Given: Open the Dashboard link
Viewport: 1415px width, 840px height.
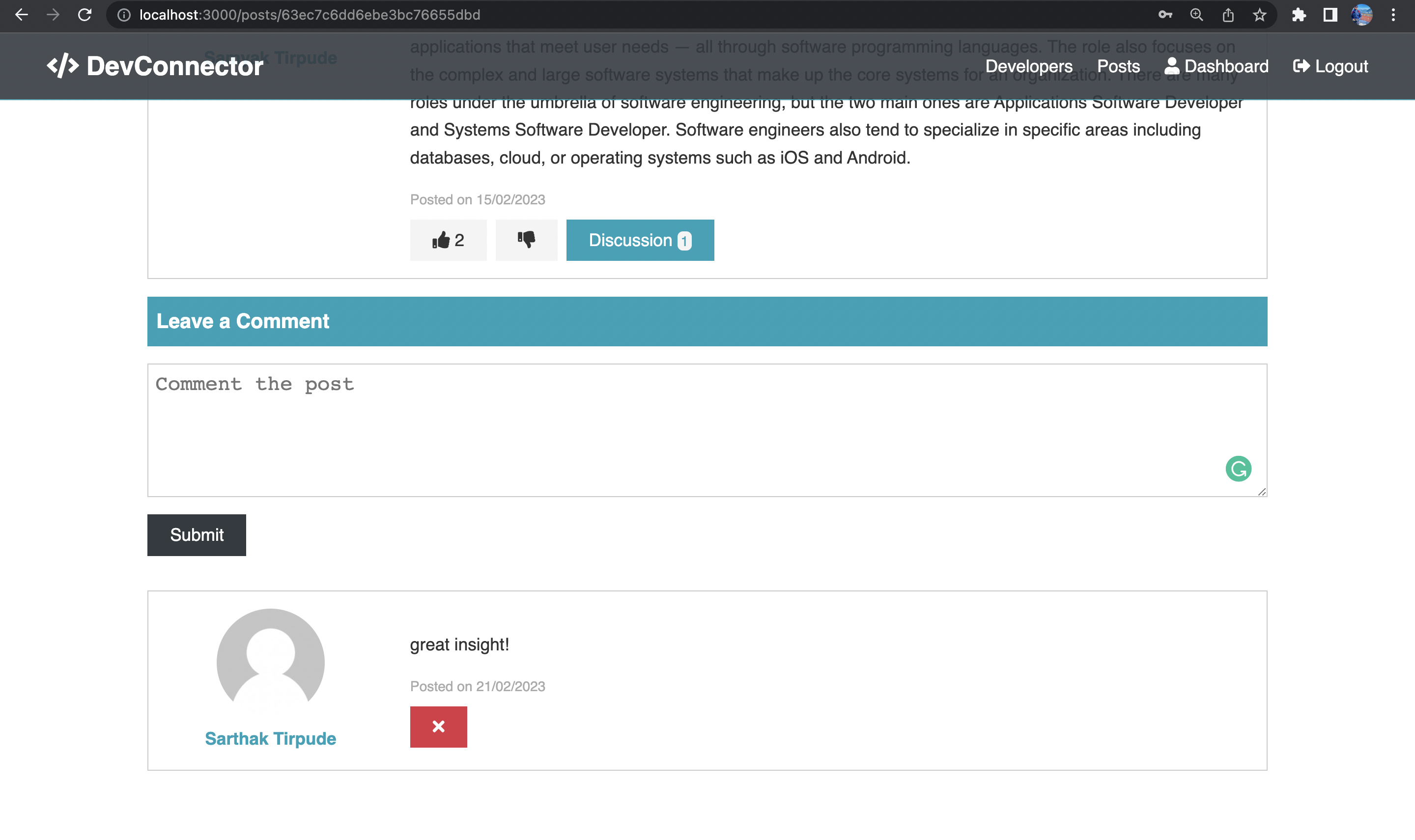Looking at the screenshot, I should 1217,66.
